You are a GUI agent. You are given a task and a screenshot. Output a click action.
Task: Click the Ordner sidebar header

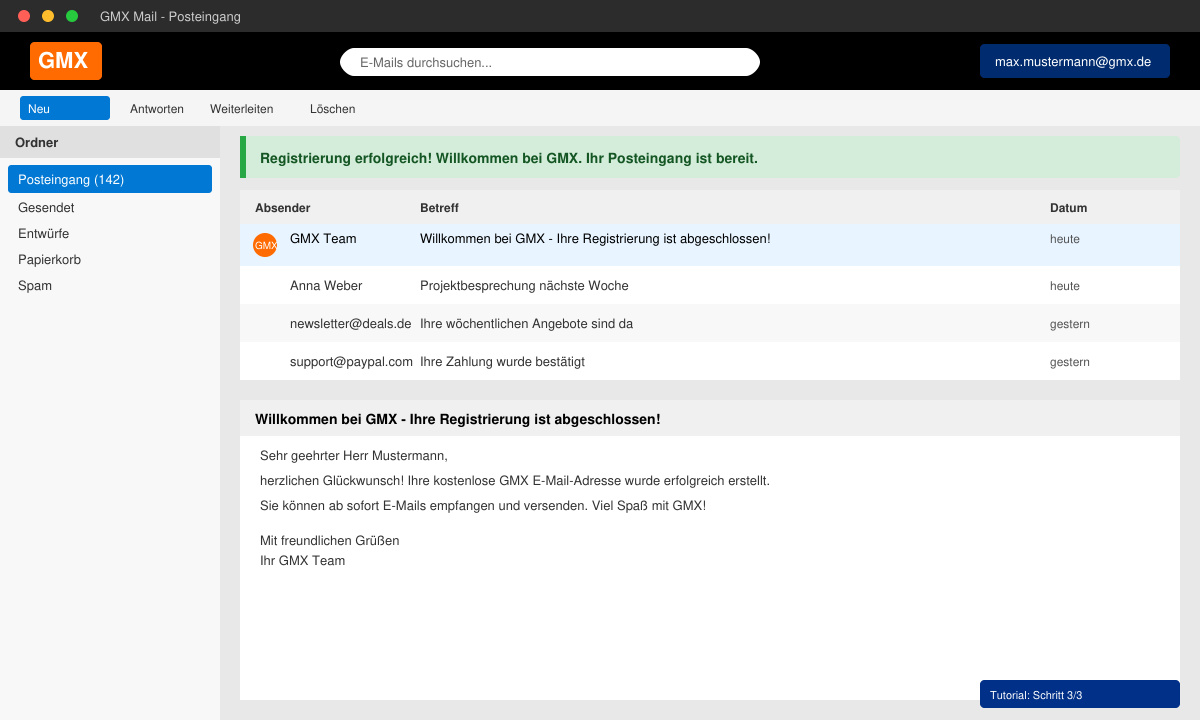tap(110, 142)
